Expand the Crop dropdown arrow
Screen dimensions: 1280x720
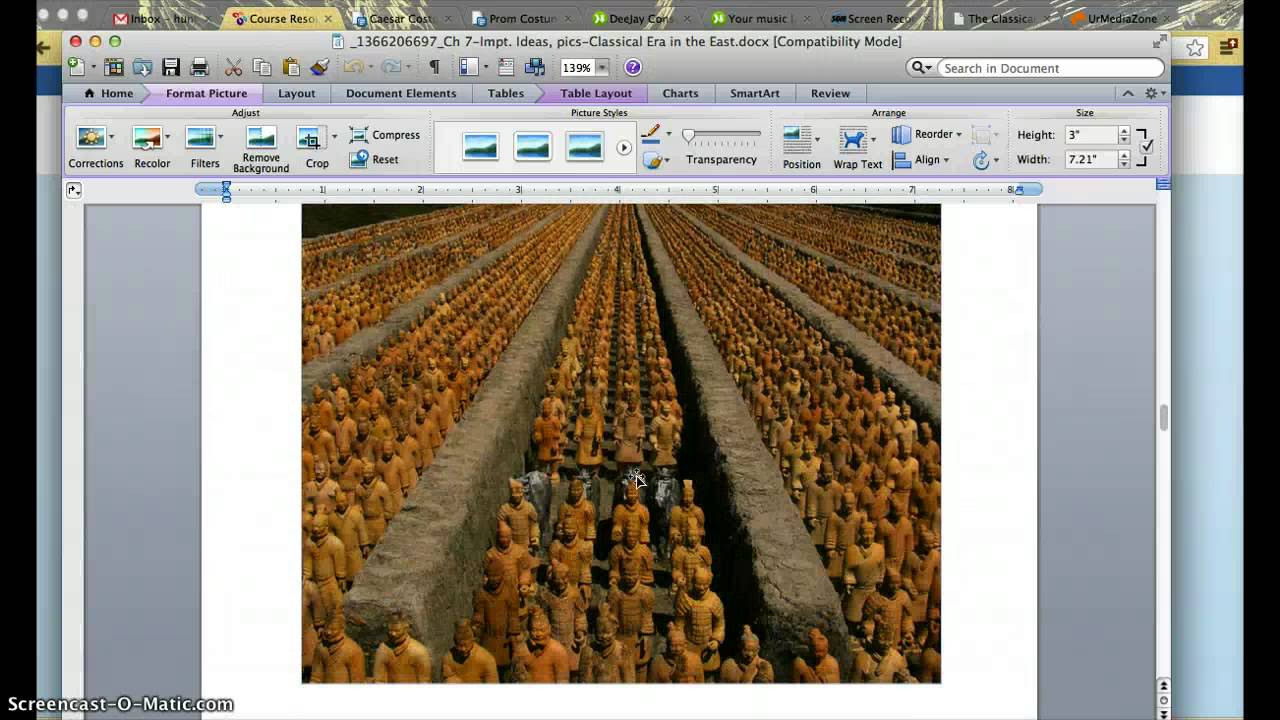tap(334, 137)
